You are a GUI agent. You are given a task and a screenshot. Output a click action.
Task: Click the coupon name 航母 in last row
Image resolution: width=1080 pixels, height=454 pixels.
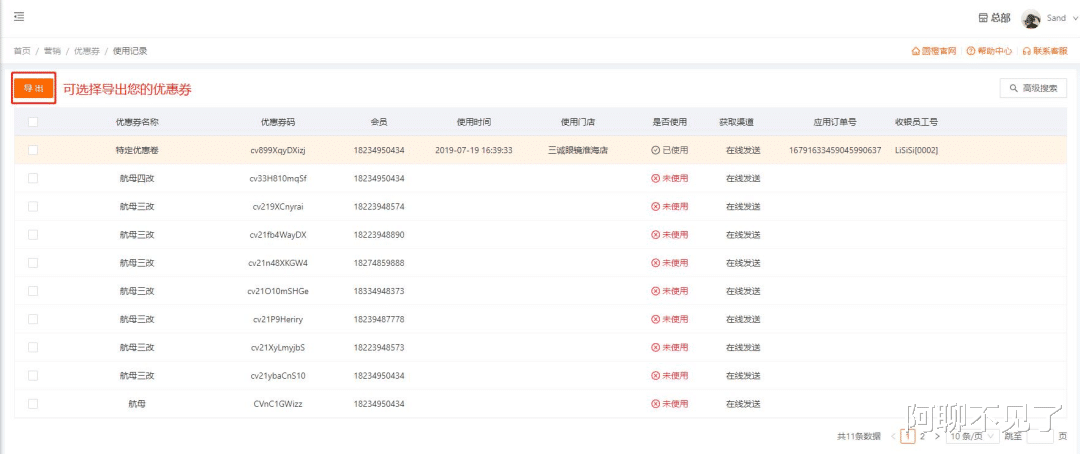point(137,404)
